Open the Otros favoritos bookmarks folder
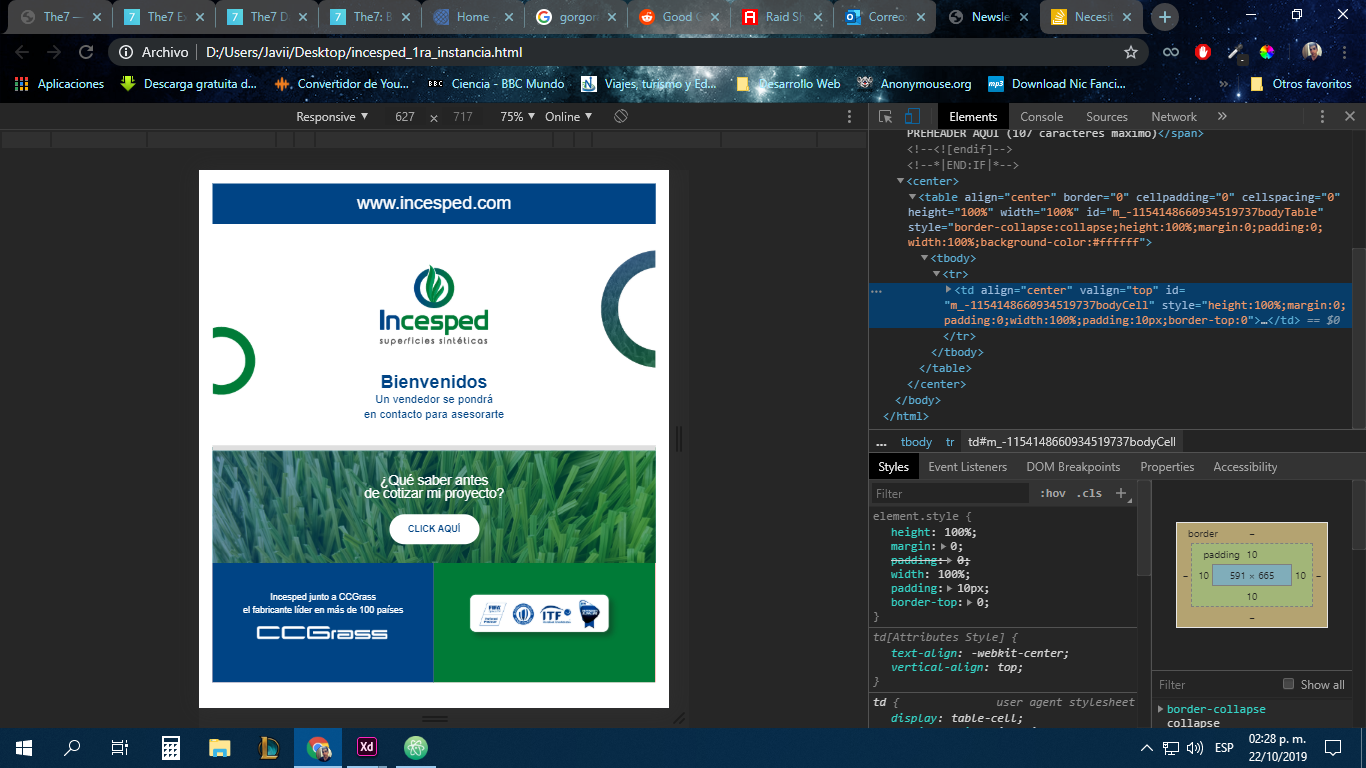This screenshot has width=1366, height=768. [1300, 84]
